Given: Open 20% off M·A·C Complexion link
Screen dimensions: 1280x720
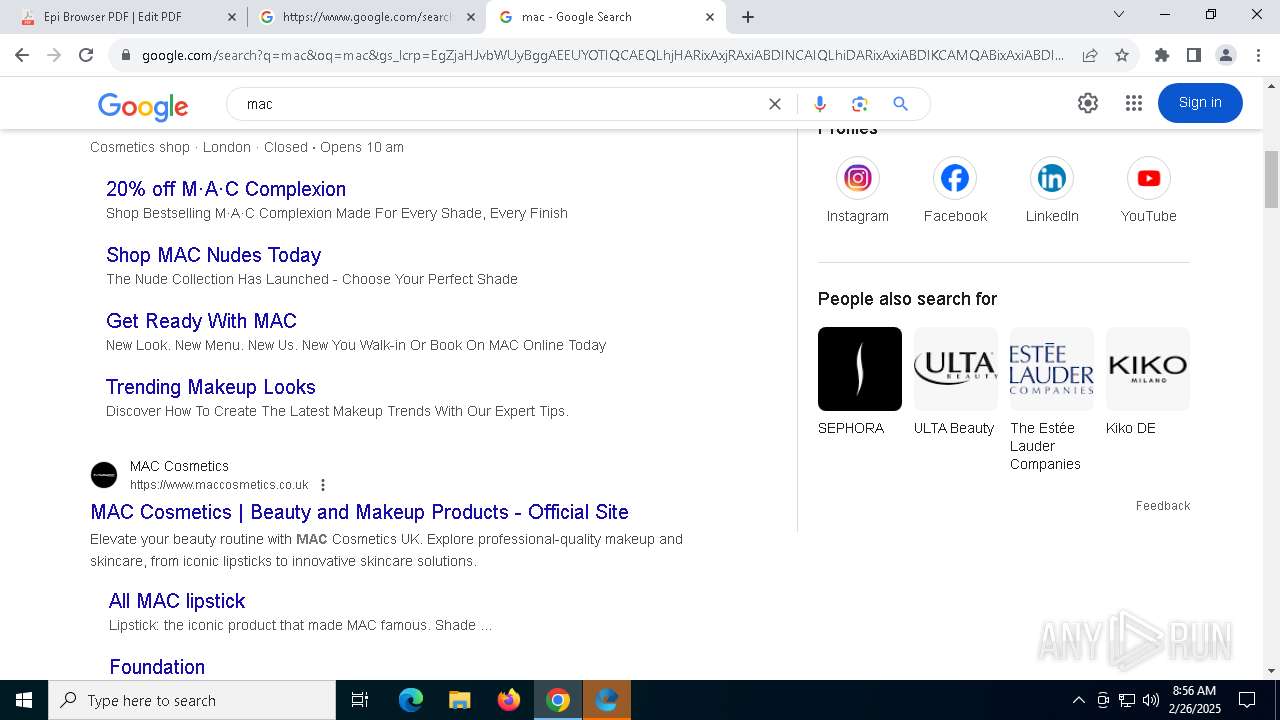Looking at the screenshot, I should 226,189.
